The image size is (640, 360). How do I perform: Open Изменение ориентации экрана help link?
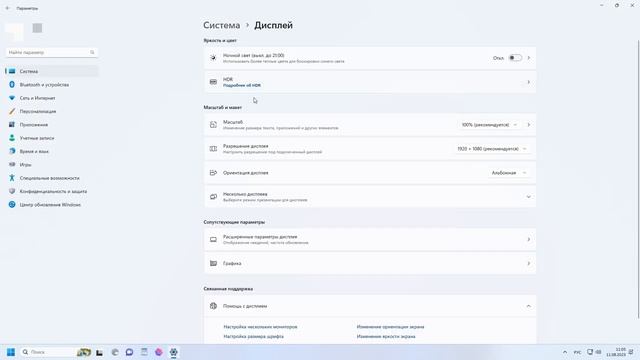coord(390,327)
